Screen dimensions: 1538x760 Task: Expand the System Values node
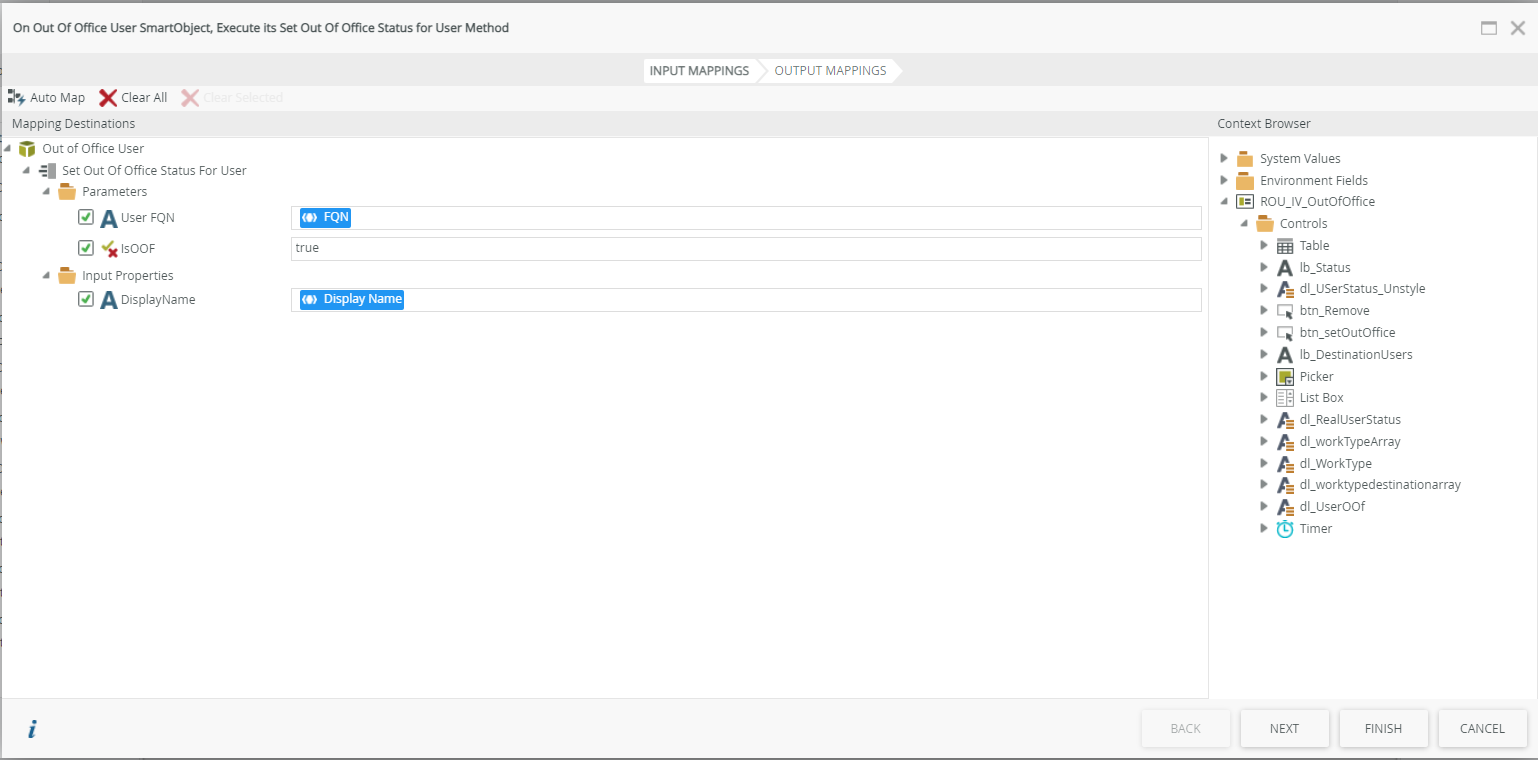1224,158
